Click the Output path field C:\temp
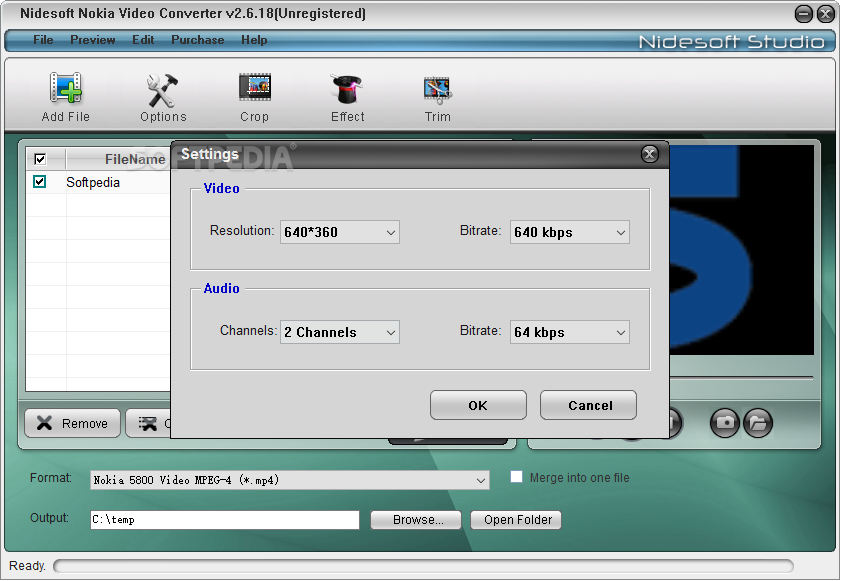The image size is (841, 581). (x=225, y=520)
